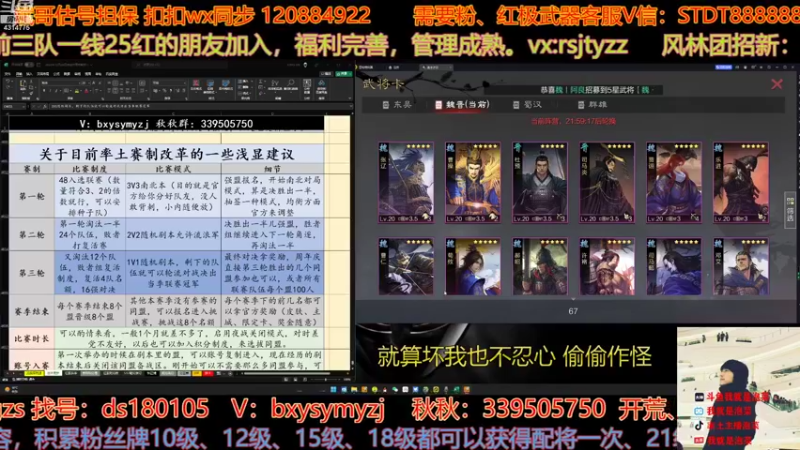Image resolution: width=800 pixels, height=450 pixels.
Task: Open the 筛选 filter button on panel edge
Action: [x=790, y=209]
